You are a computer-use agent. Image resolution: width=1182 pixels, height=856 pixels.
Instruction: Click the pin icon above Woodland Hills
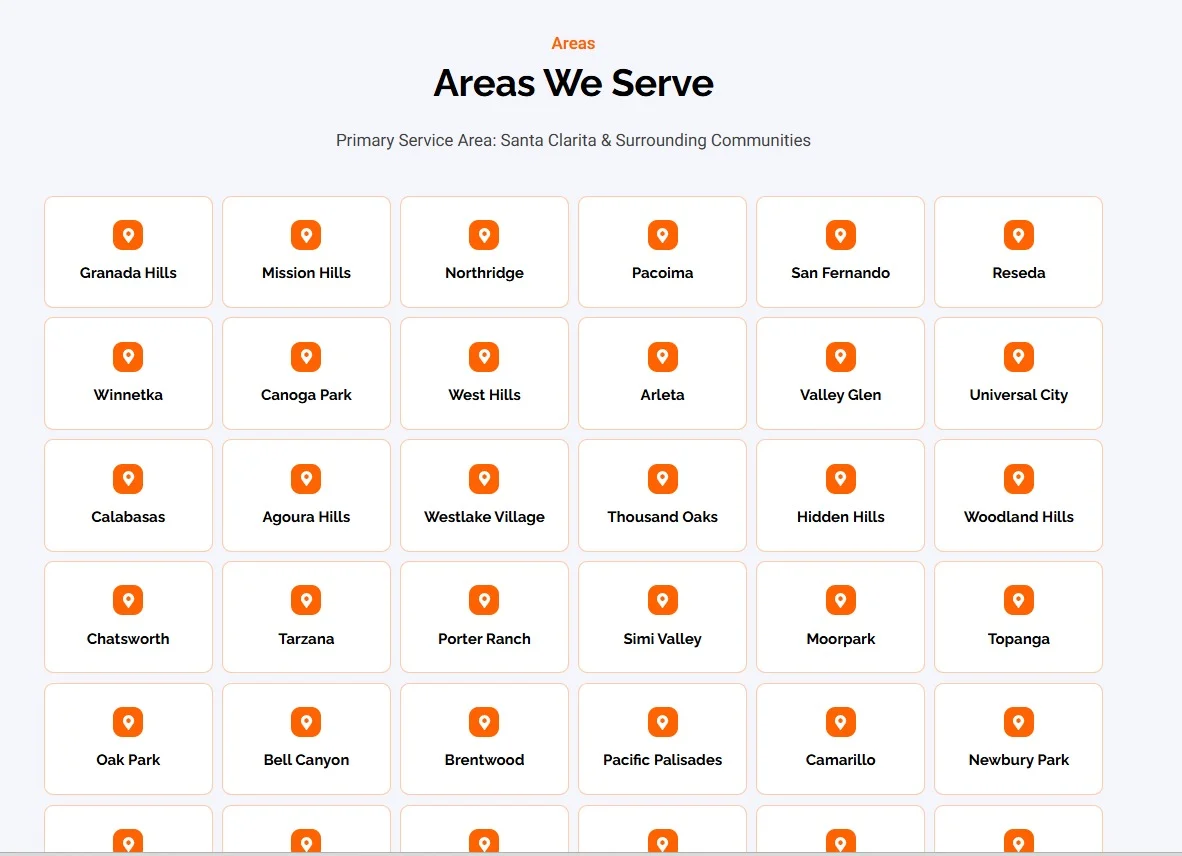click(x=1018, y=478)
